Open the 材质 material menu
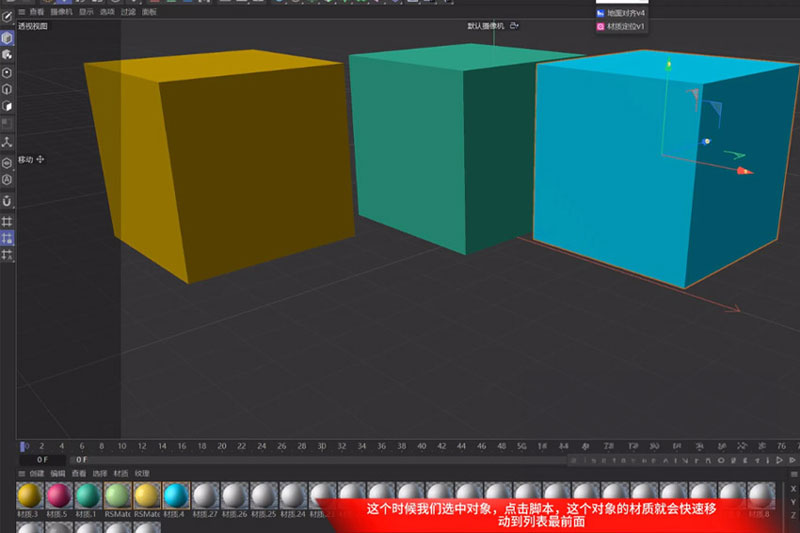 (x=121, y=473)
